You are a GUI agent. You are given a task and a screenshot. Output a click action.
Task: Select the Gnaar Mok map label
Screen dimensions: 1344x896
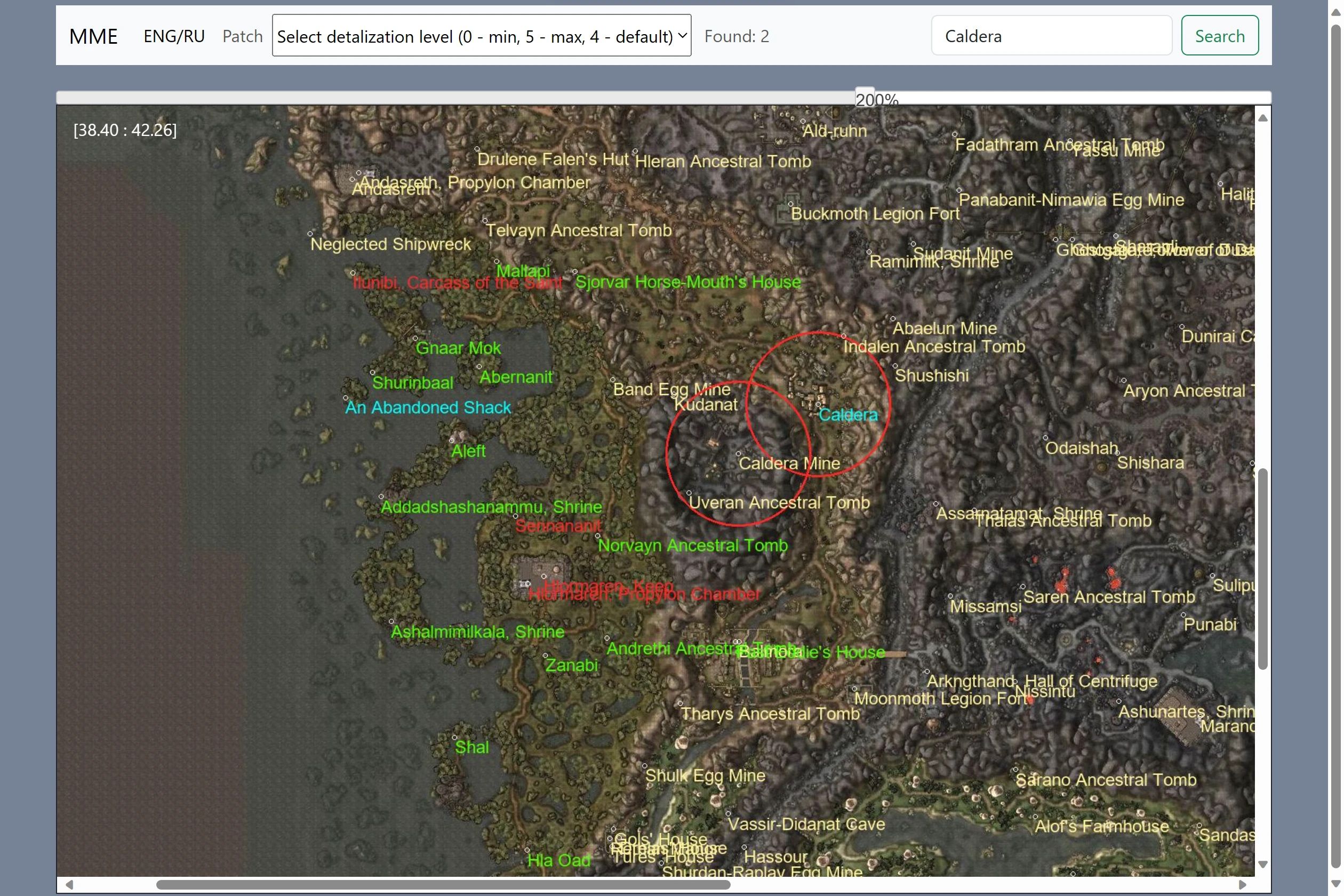(458, 347)
